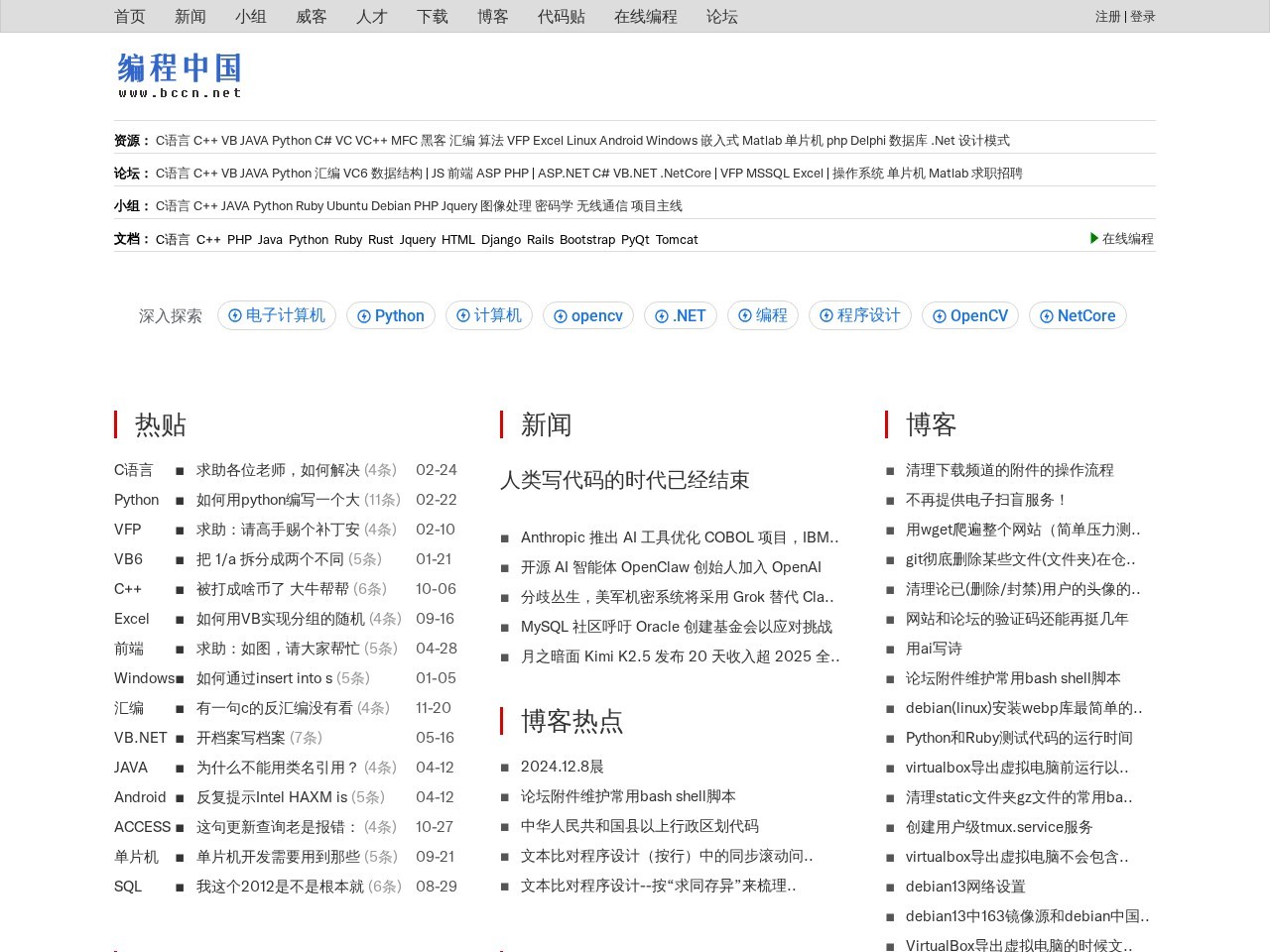This screenshot has height=952, width=1270.
Task: Open the 博客 navigation item
Action: tap(492, 16)
